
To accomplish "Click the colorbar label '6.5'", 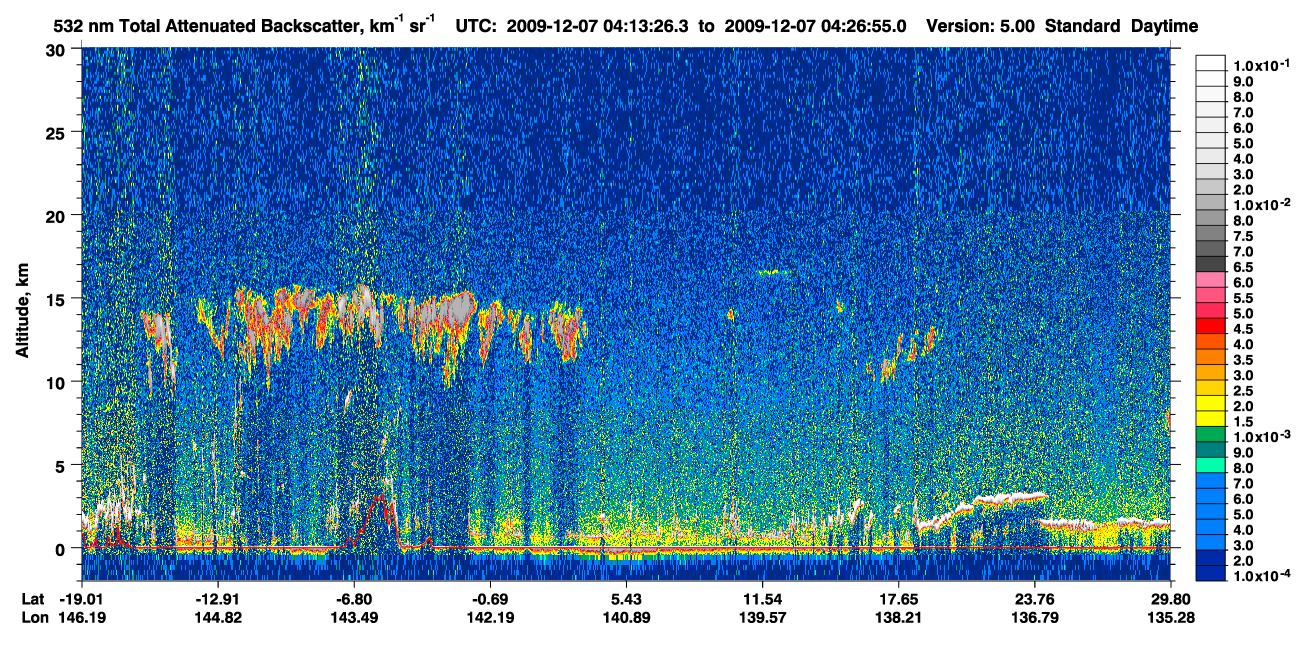I will 1244,267.
